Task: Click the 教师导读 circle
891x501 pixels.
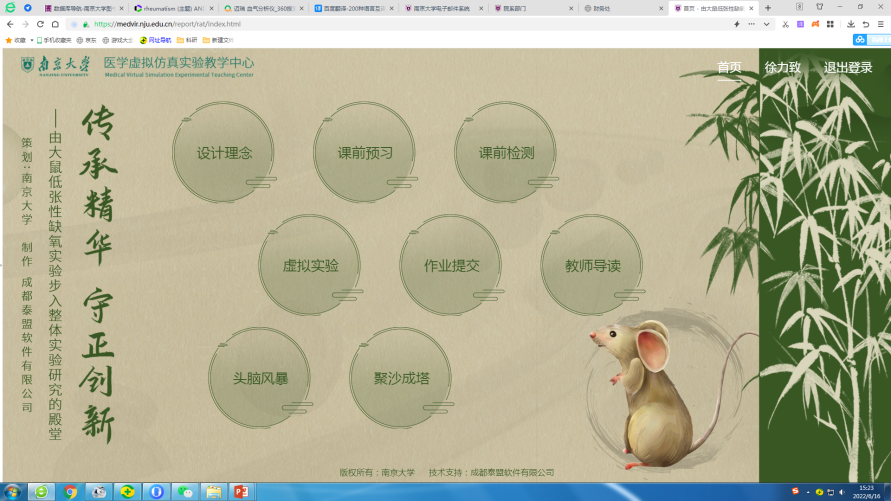Action: [592, 266]
